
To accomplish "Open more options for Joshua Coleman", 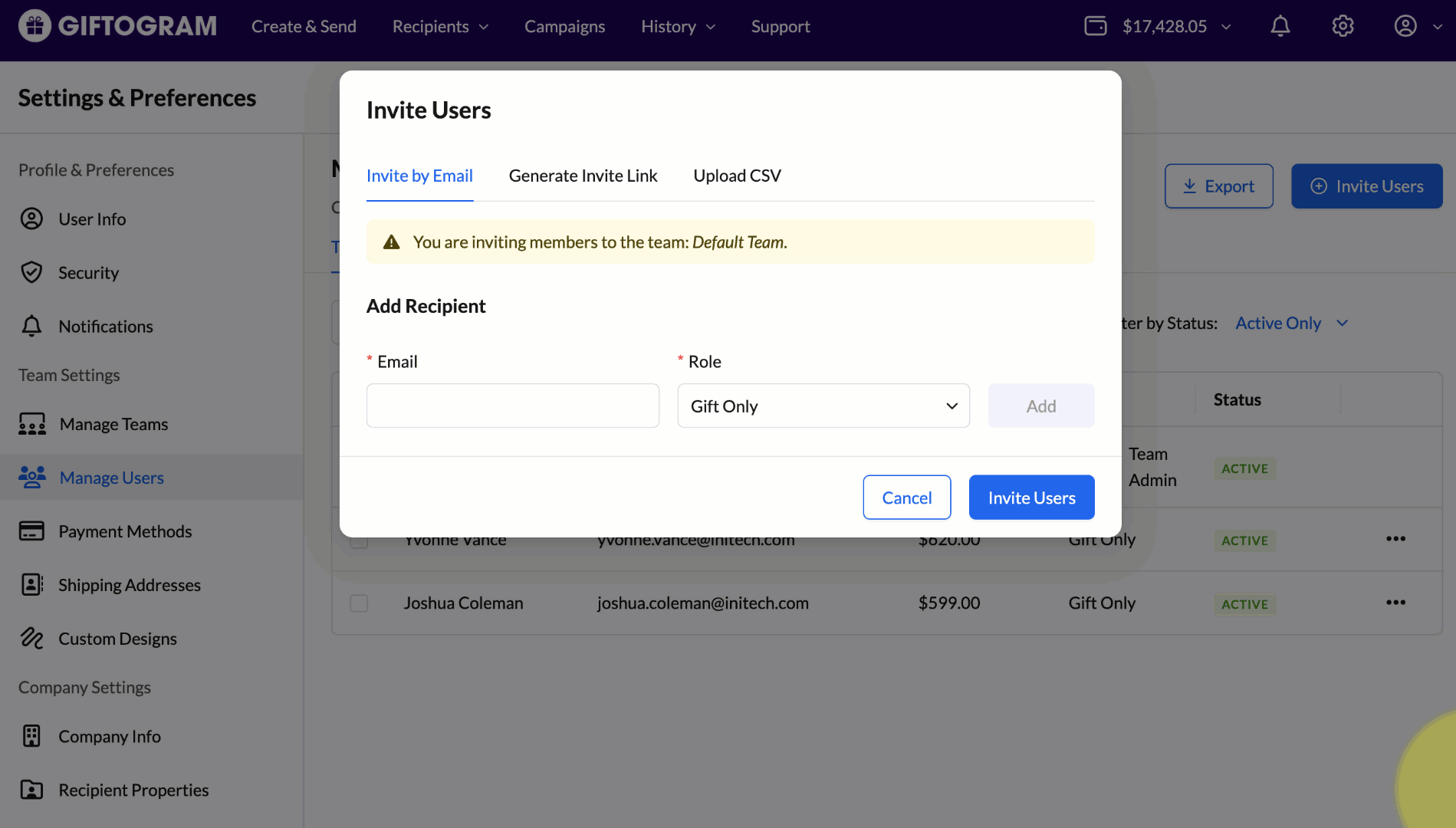I will pos(1395,603).
